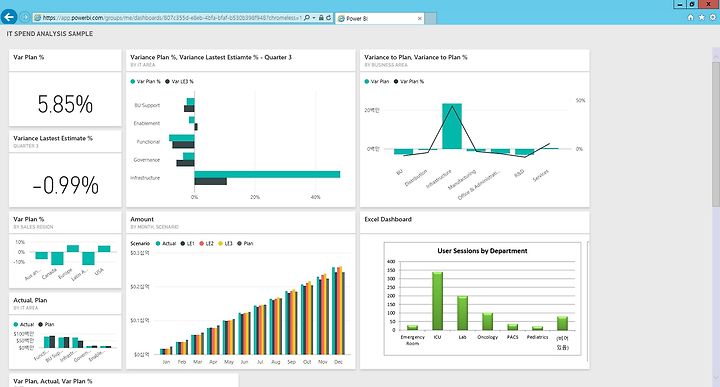Viewport: 720px width, 387px height.
Task: Click the Amount tile title
Action: [x=142, y=219]
